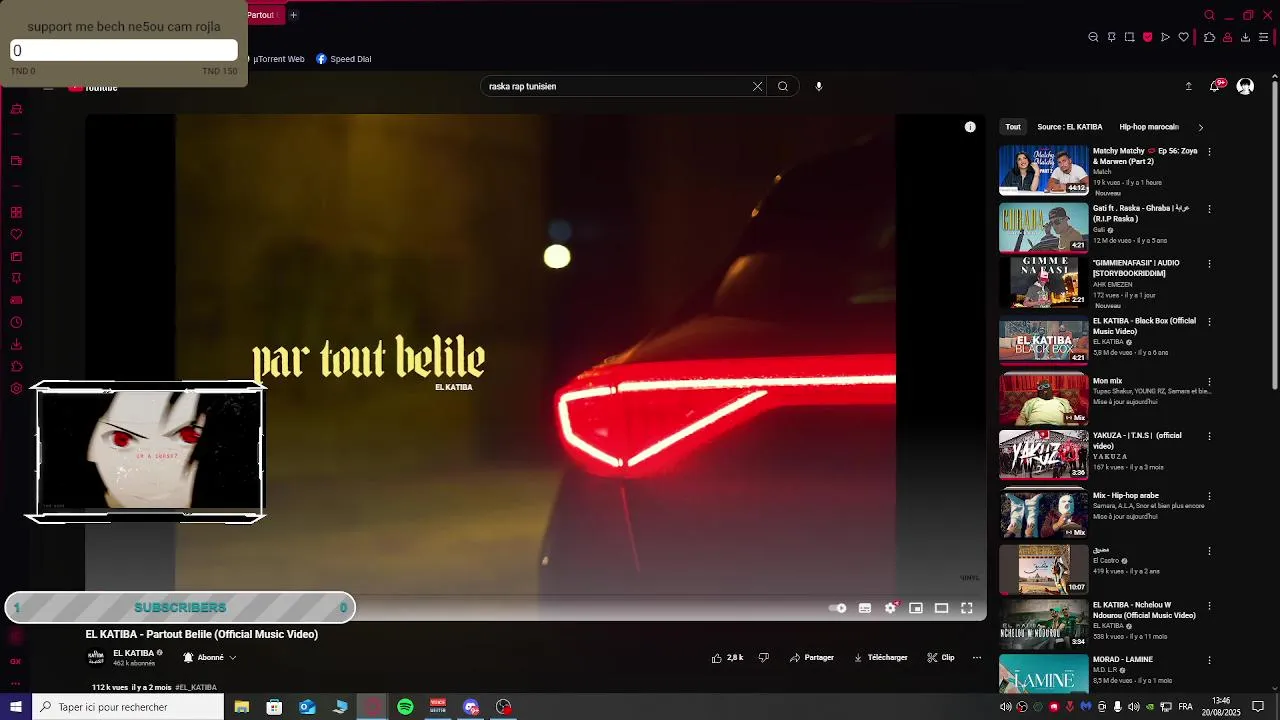Viewport: 1280px width, 720px height.
Task: Open video player settings gear
Action: (890, 608)
